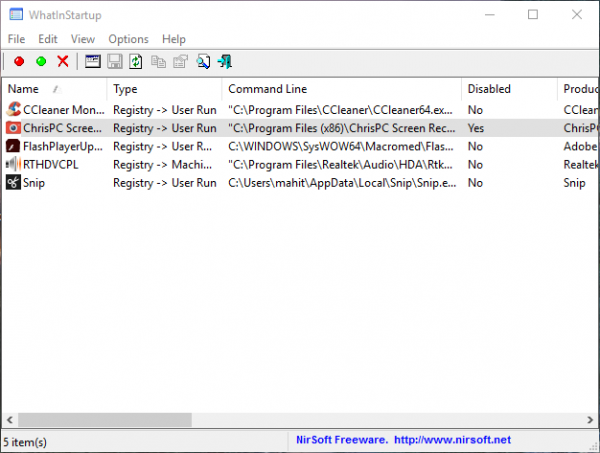This screenshot has height=453, width=600.
Task: Select the FlashPlayerUp... name entry
Action: tap(63, 147)
